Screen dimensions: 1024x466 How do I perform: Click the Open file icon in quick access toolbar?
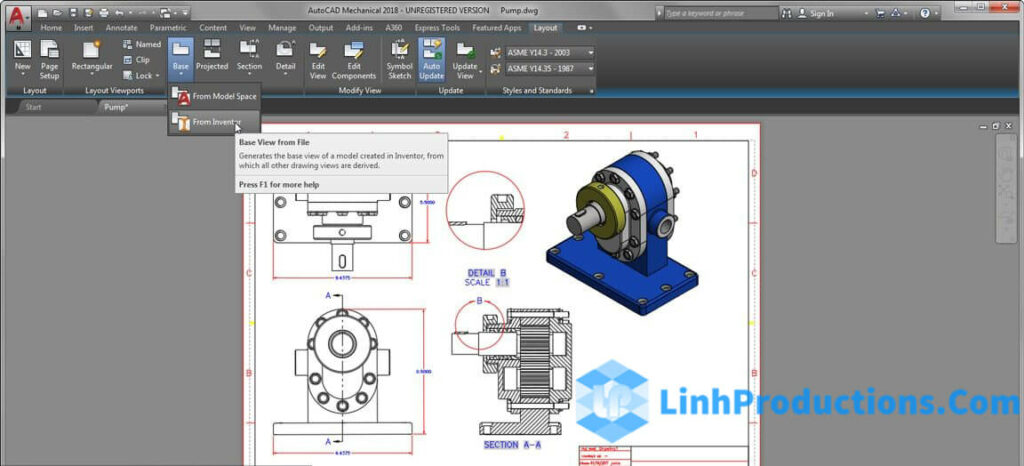[57, 12]
